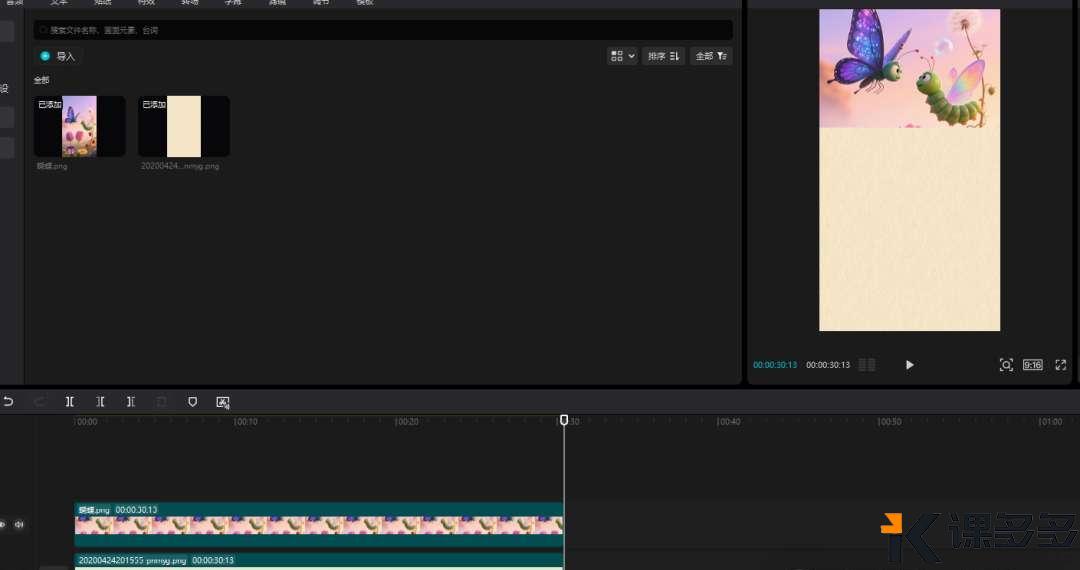Click the 00:10 mark on timeline ruler
Image resolution: width=1080 pixels, height=570 pixels.
pos(246,421)
